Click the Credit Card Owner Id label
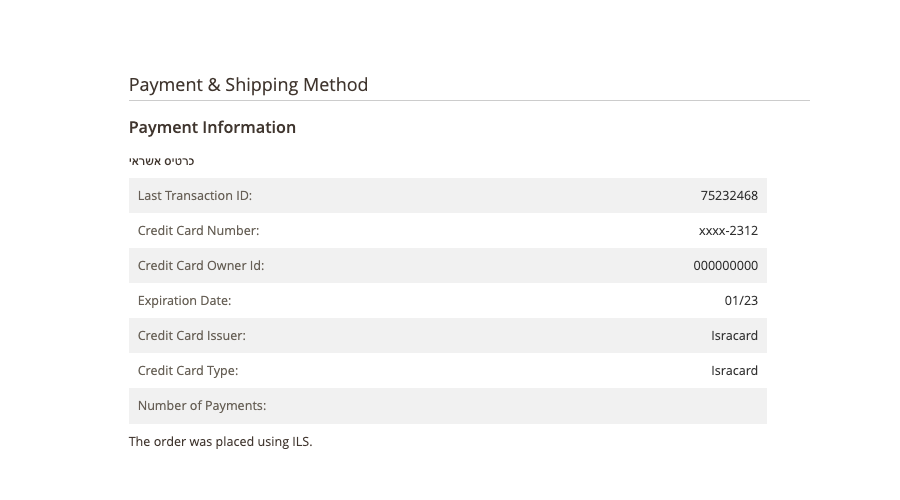The width and height of the screenshot is (900, 500). point(201,266)
